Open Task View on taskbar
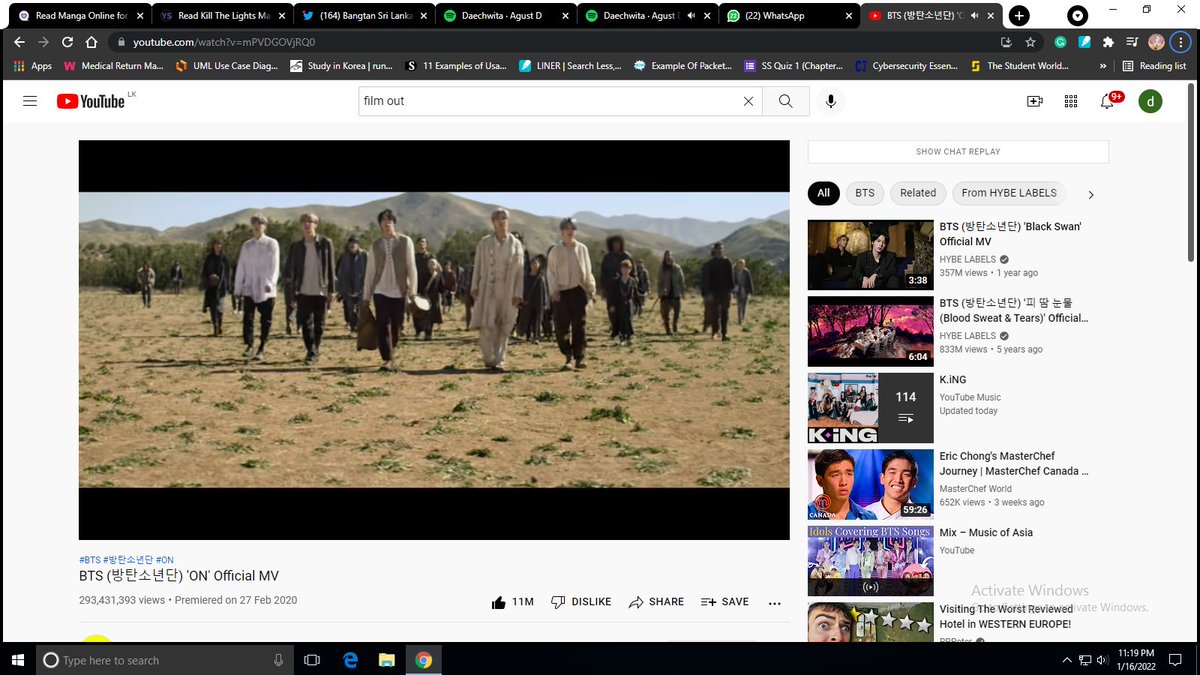The image size is (1200, 675). point(312,660)
